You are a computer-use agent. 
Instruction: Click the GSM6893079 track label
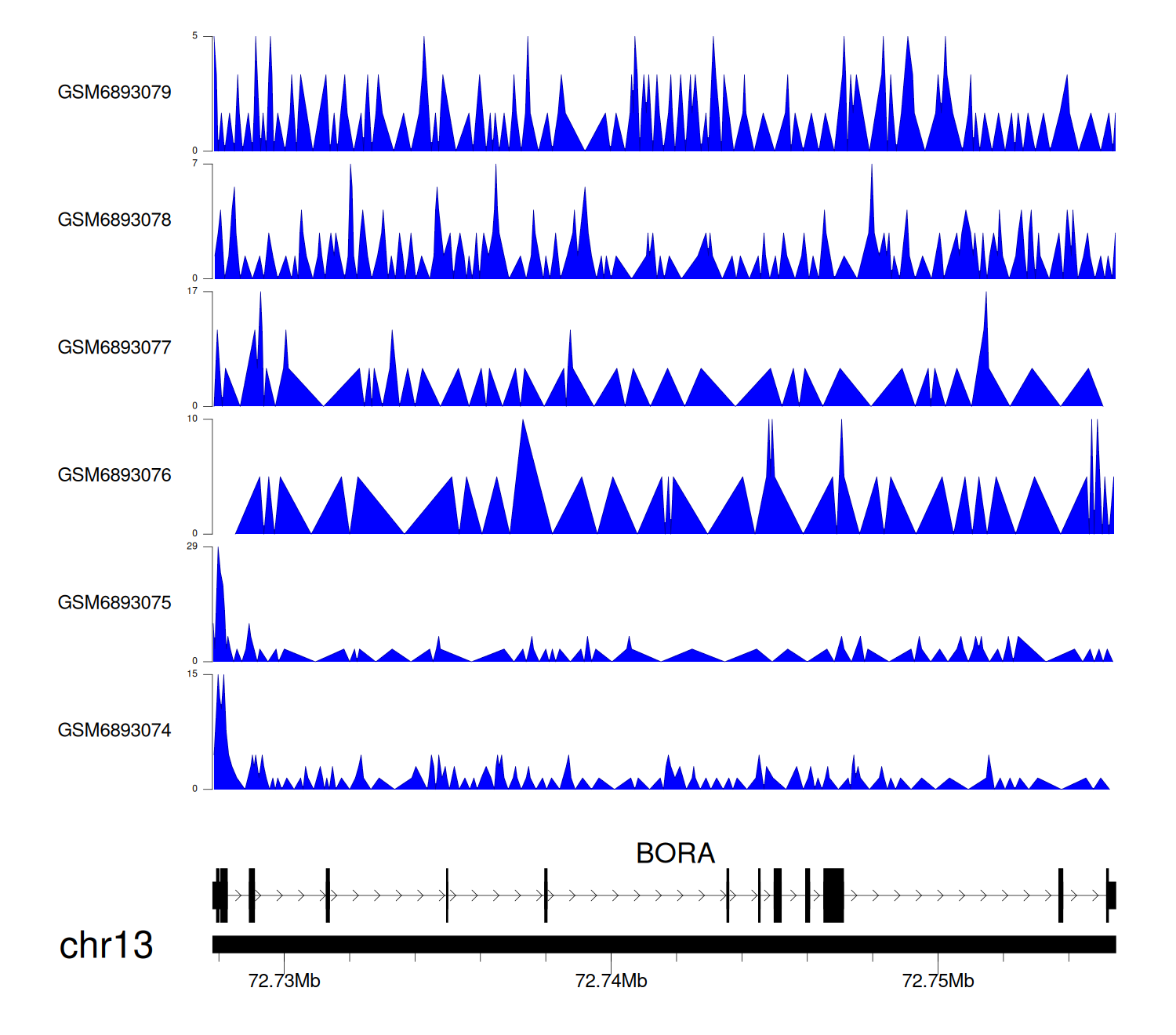(114, 93)
